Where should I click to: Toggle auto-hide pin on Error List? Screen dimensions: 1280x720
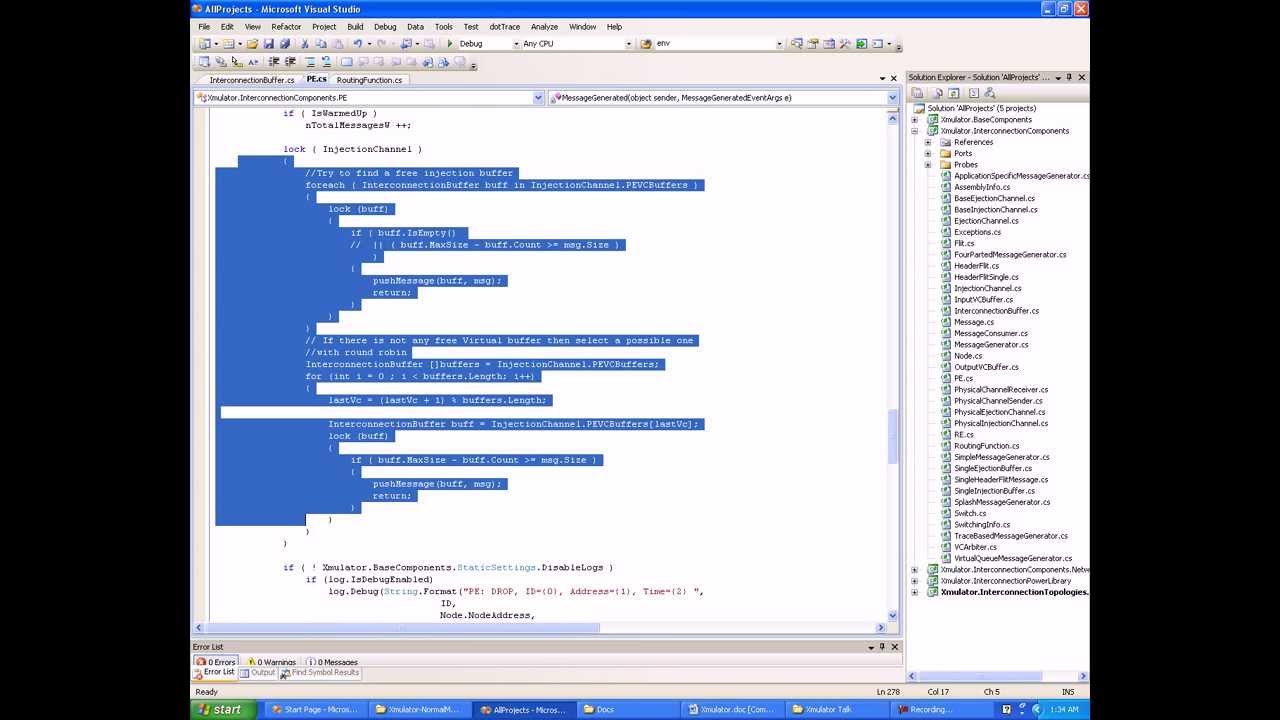coord(882,647)
